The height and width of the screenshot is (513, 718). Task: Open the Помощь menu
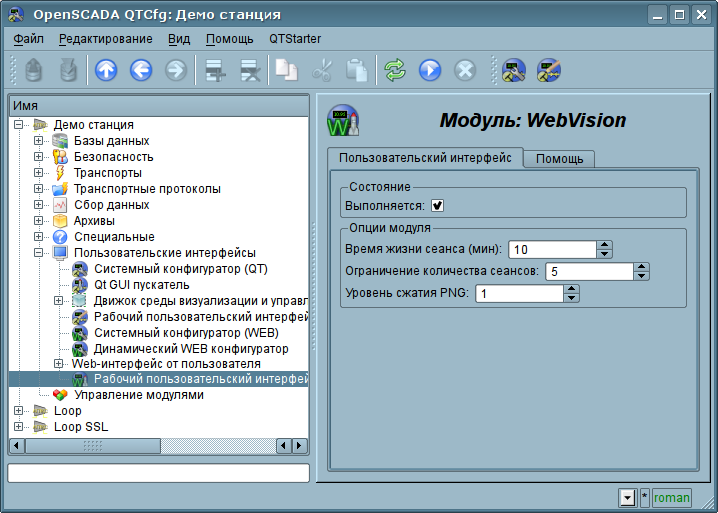[x=229, y=39]
